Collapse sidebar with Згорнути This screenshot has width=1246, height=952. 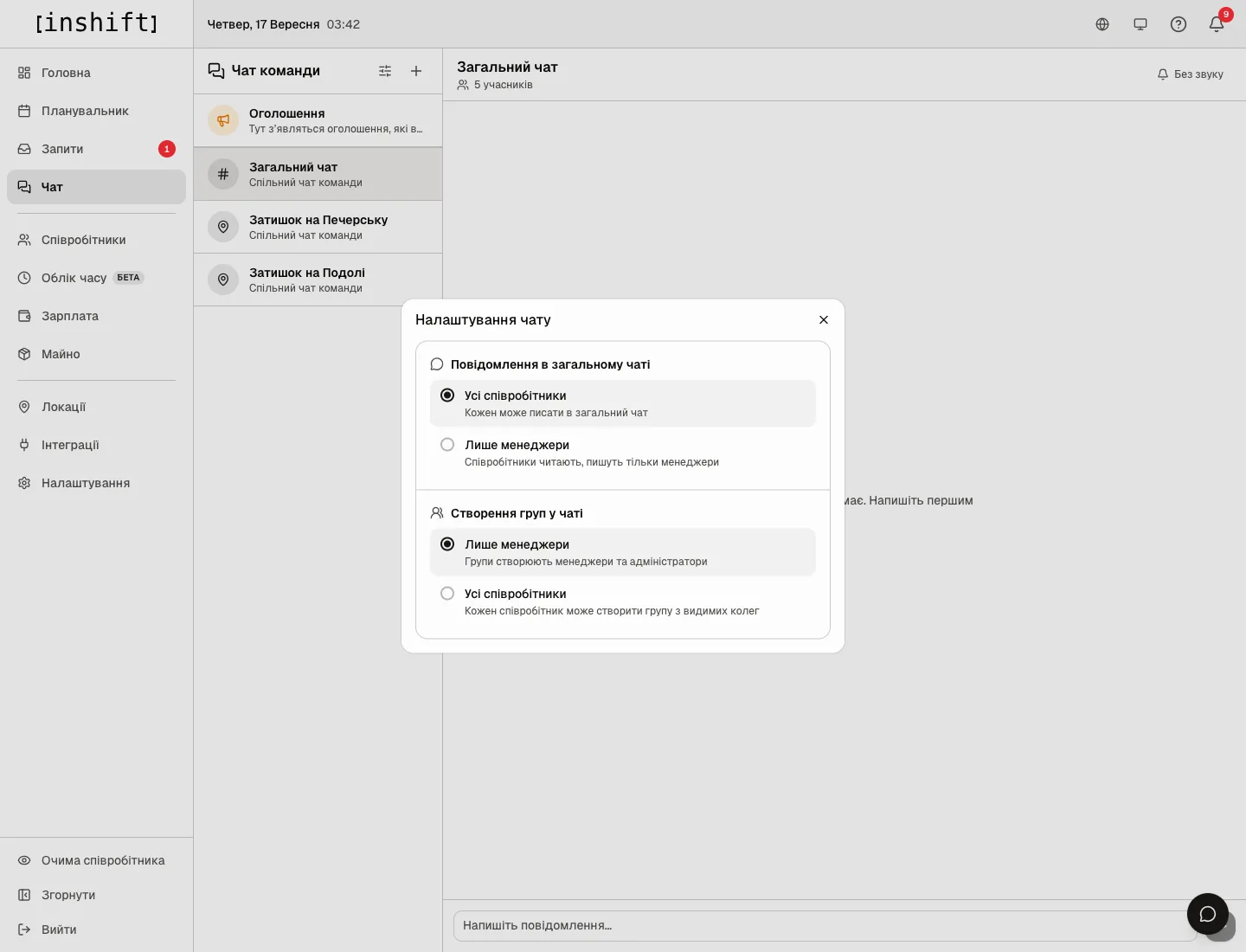click(96, 895)
